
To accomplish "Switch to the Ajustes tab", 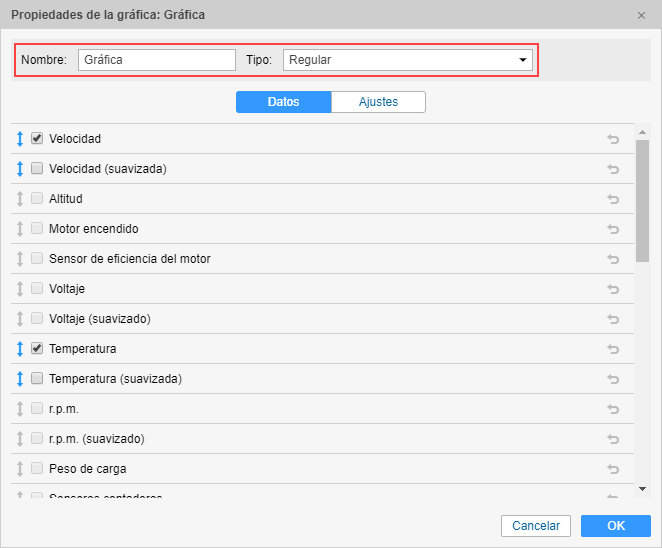I will coord(378,102).
